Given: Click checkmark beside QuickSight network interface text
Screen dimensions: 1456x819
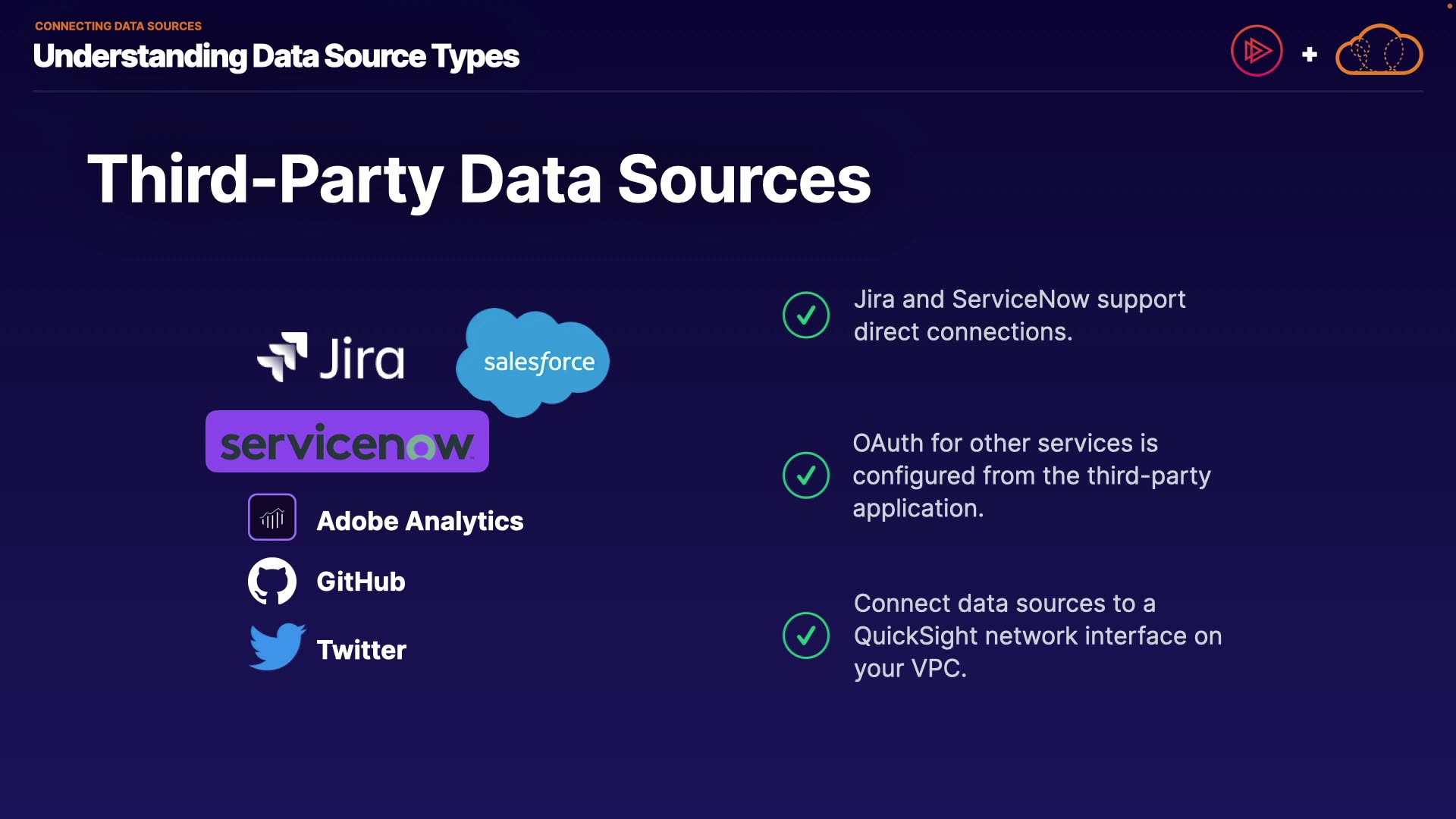Looking at the screenshot, I should (x=806, y=635).
